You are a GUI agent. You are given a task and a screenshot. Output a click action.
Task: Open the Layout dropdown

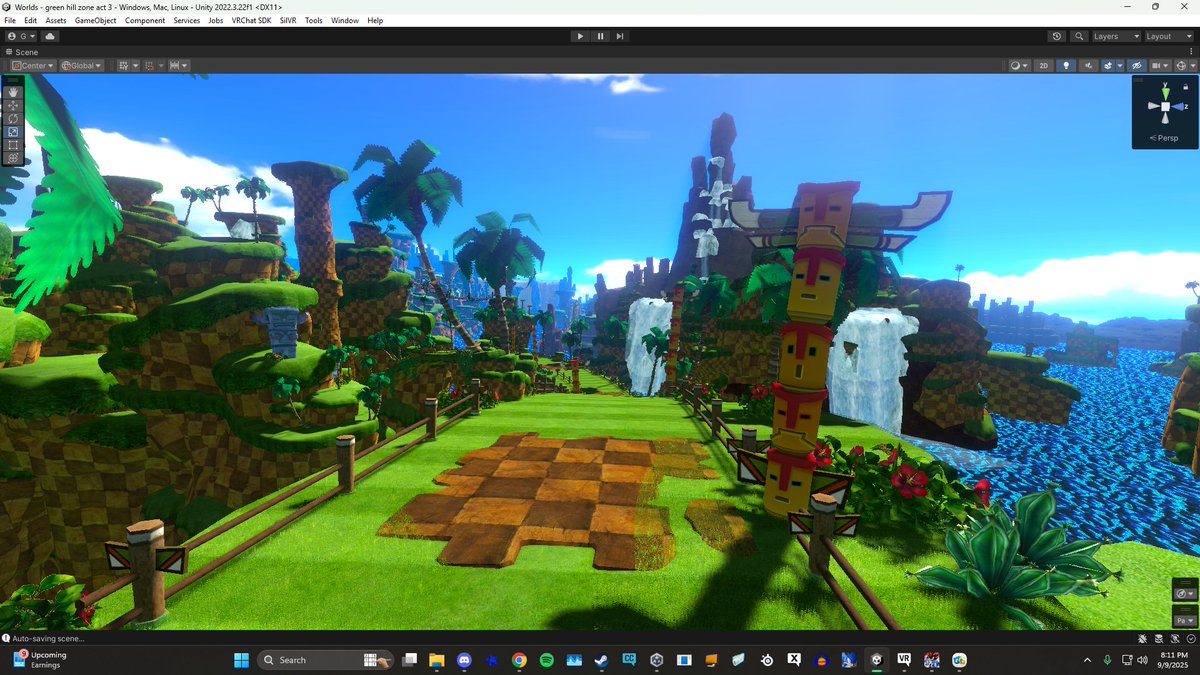[x=1168, y=36]
